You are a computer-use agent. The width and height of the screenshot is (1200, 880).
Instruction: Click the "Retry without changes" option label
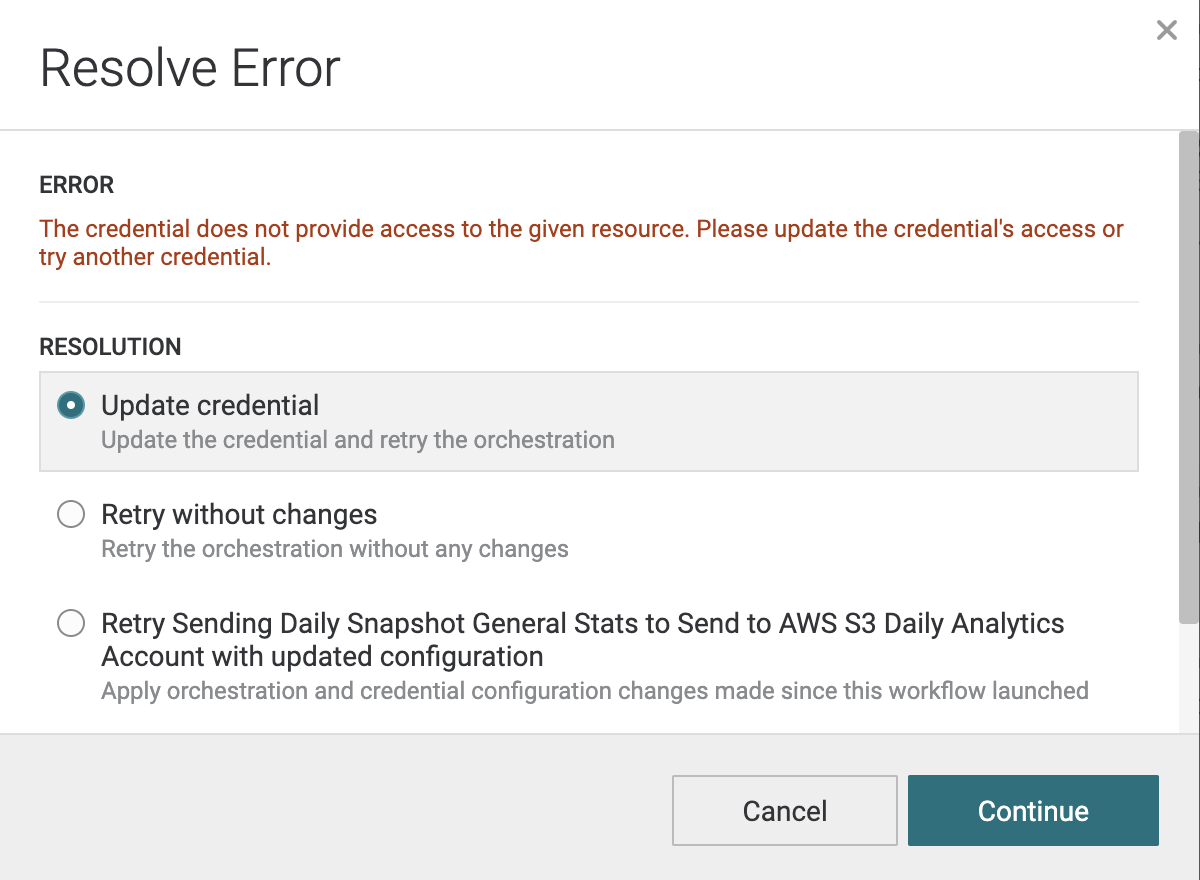click(239, 515)
